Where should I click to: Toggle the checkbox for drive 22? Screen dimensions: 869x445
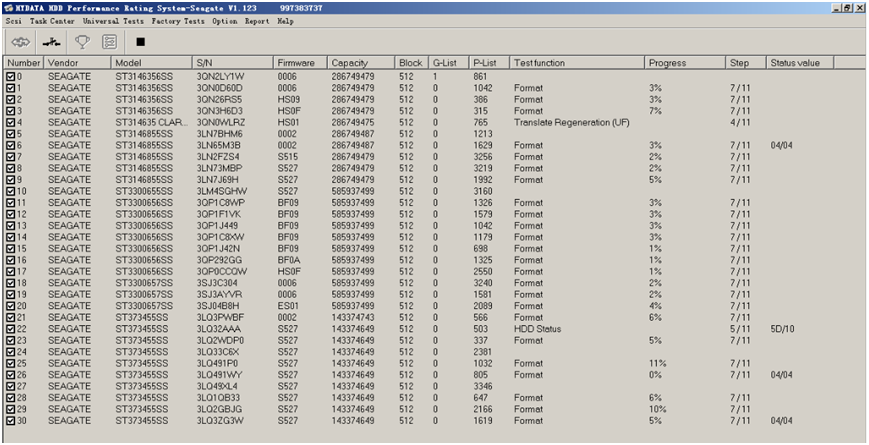[11, 329]
